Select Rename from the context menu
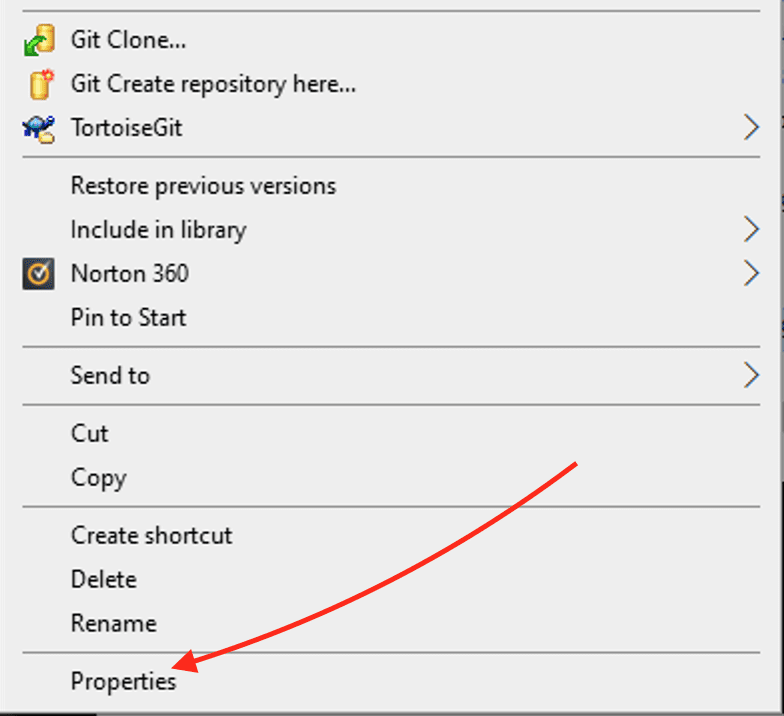Viewport: 784px width, 716px height. (113, 624)
